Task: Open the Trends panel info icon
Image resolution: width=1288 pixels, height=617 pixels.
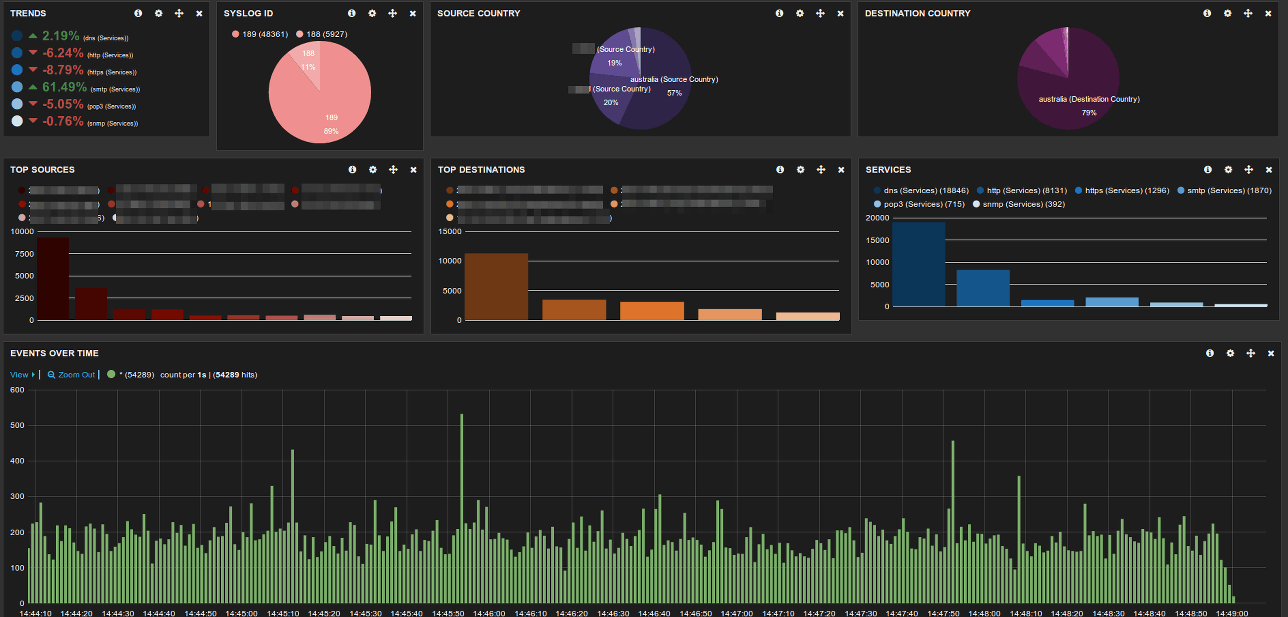Action: pos(137,14)
